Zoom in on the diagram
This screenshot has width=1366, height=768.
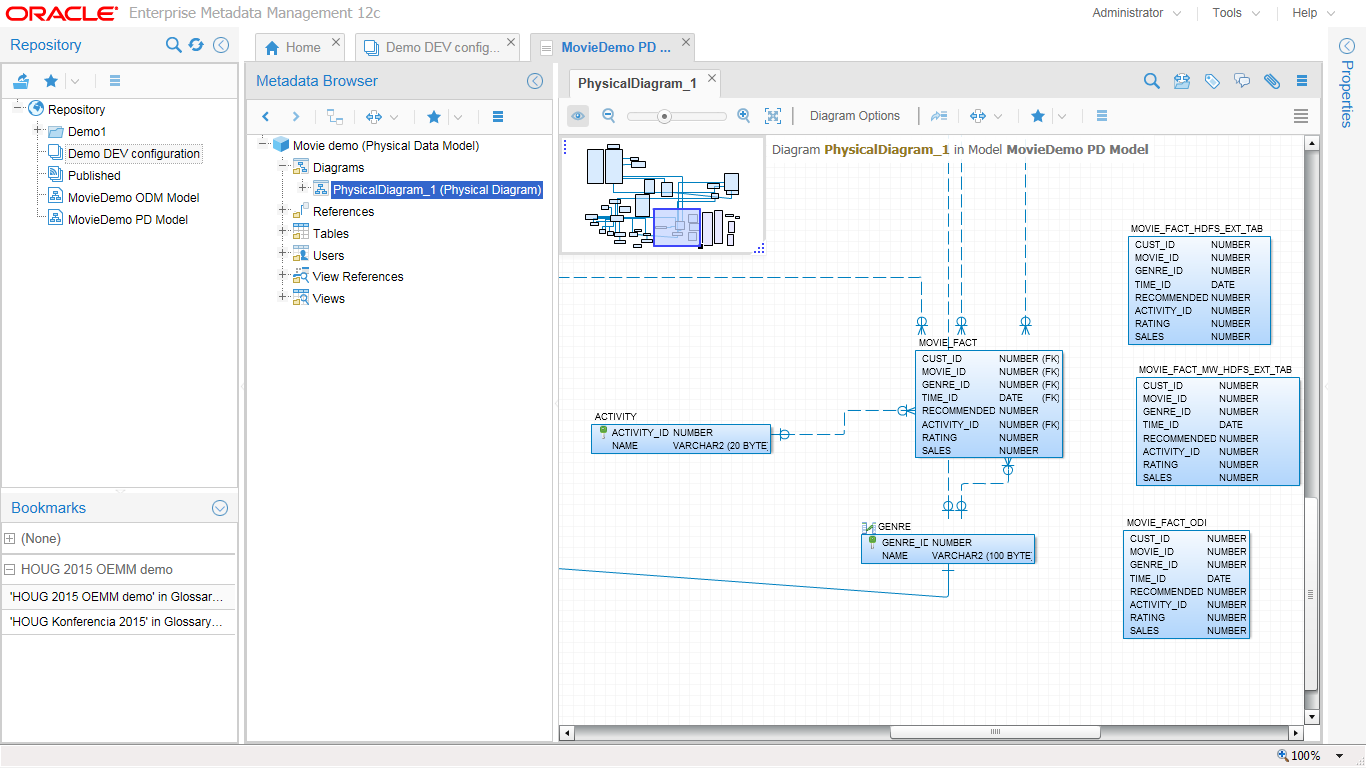[x=743, y=116]
